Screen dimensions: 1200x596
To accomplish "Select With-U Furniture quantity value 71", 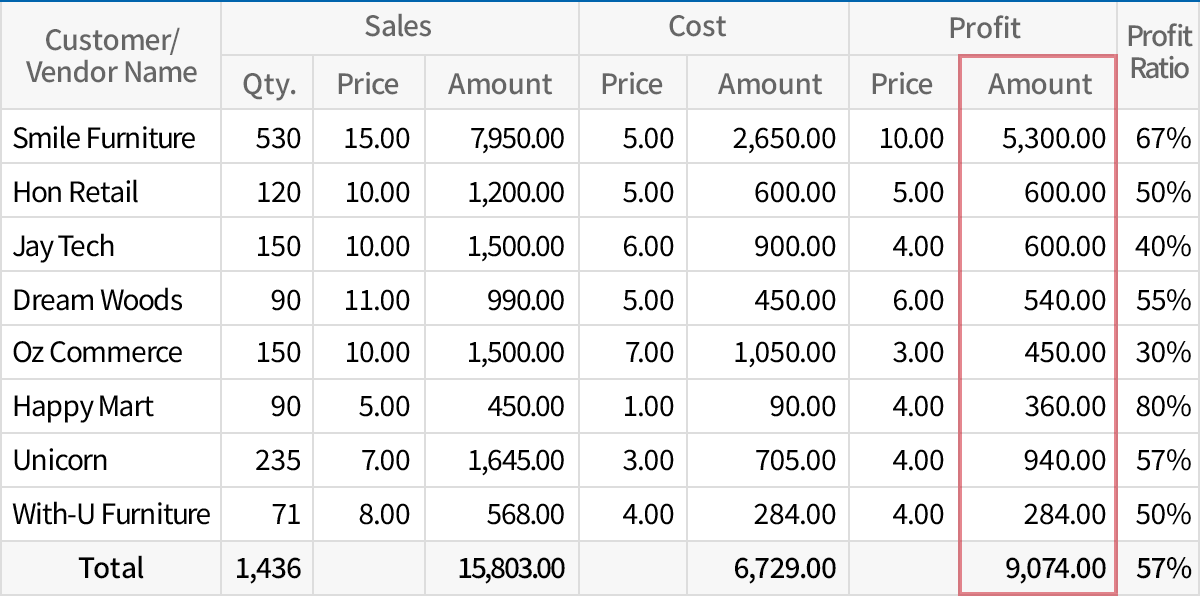I will 284,514.
